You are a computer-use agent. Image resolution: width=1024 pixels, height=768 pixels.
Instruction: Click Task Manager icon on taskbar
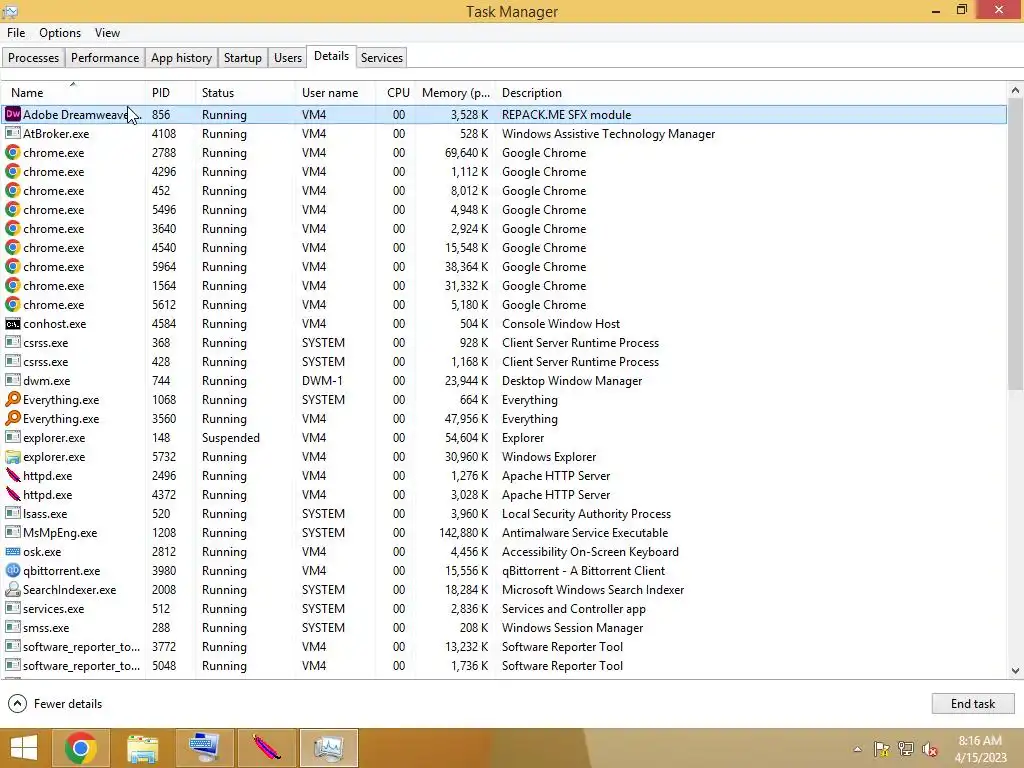(328, 748)
